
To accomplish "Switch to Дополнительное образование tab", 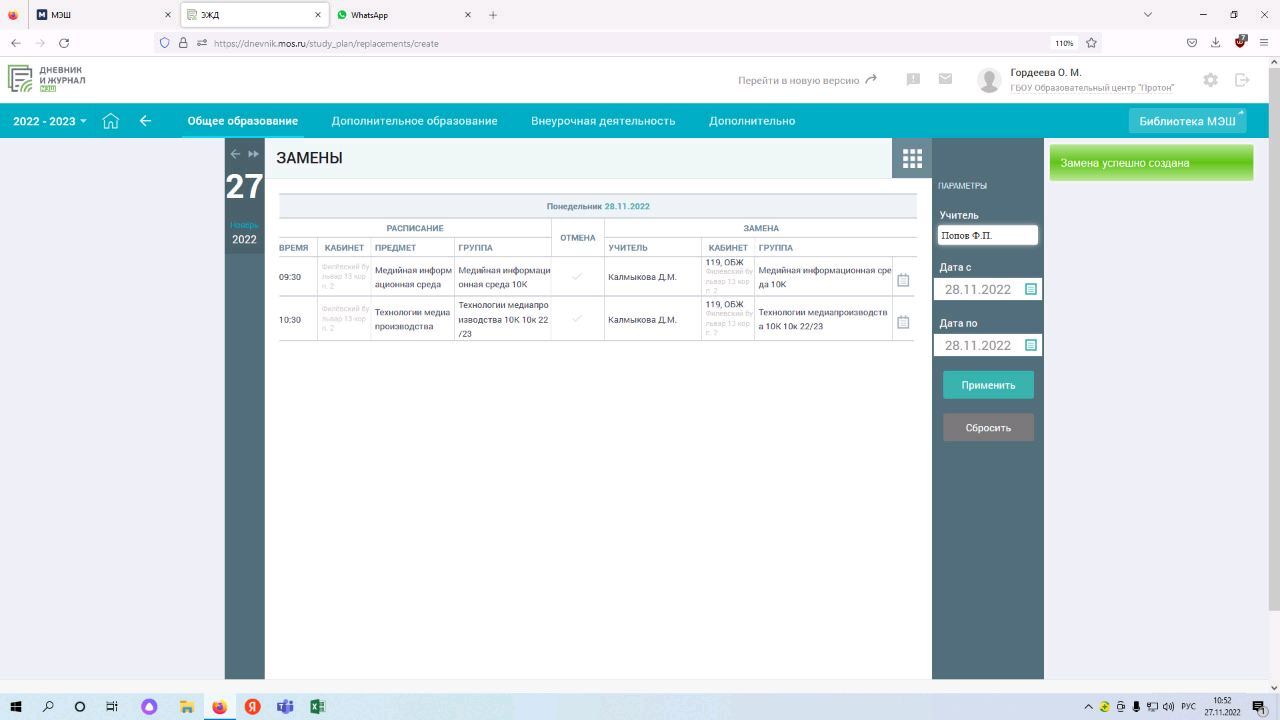I will point(414,121).
